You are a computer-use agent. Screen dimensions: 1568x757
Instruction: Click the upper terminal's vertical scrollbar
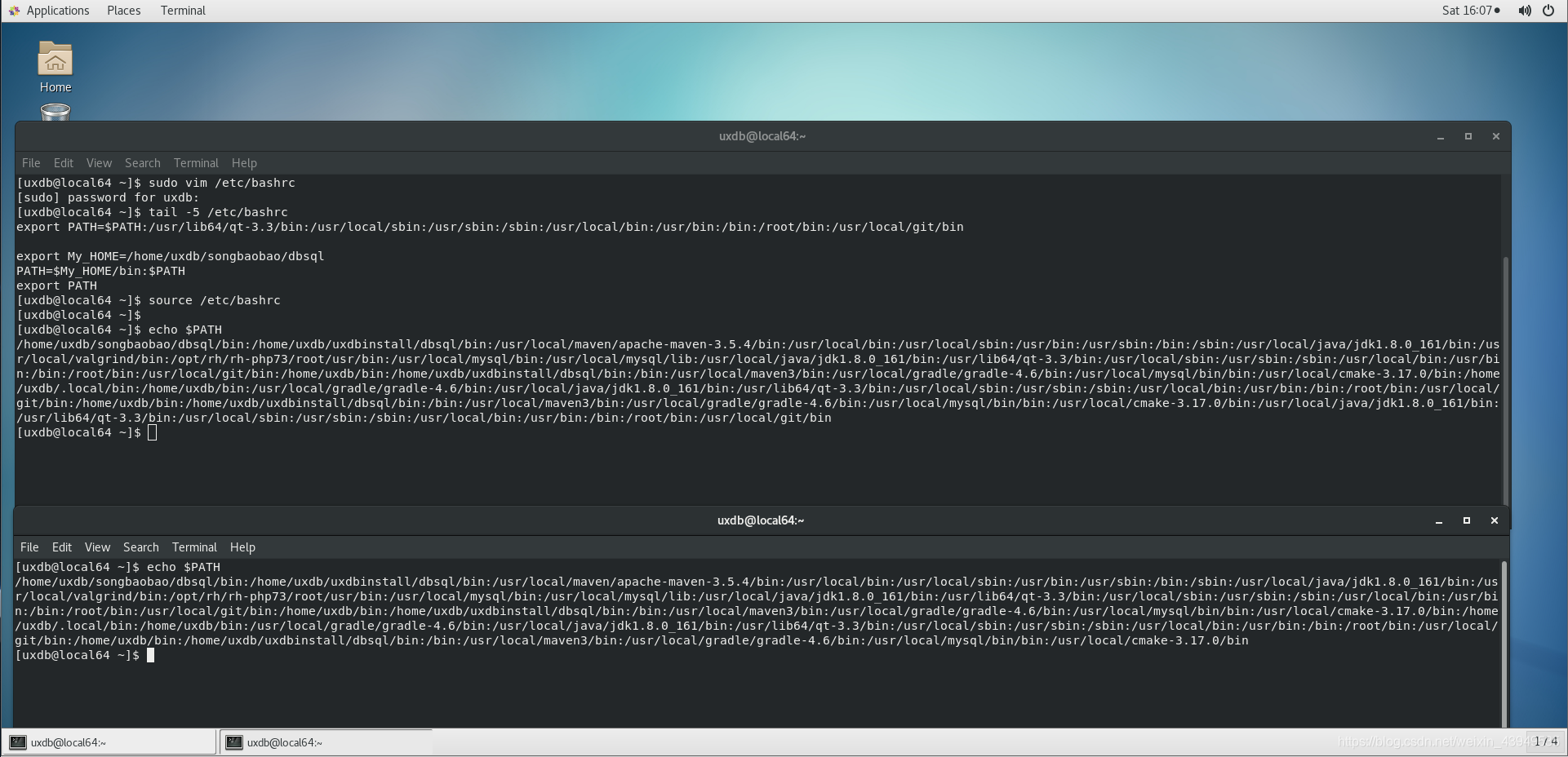pyautogui.click(x=1506, y=379)
